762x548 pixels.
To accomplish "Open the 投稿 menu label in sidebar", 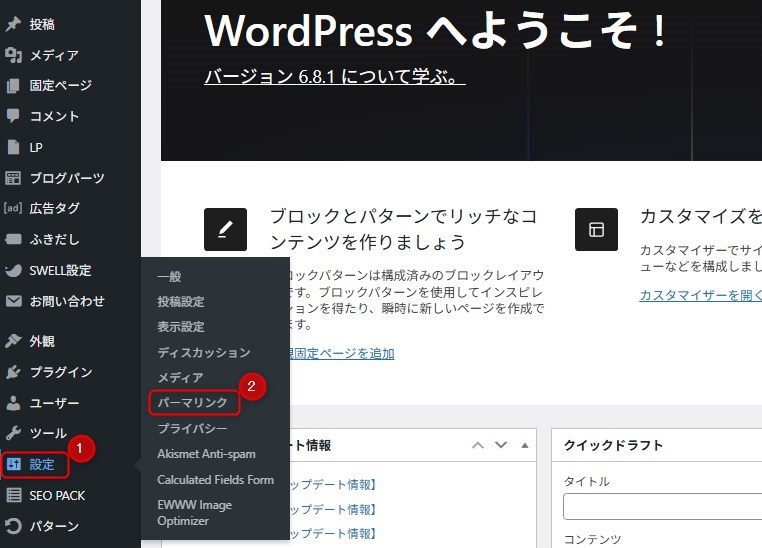I will 42,24.
